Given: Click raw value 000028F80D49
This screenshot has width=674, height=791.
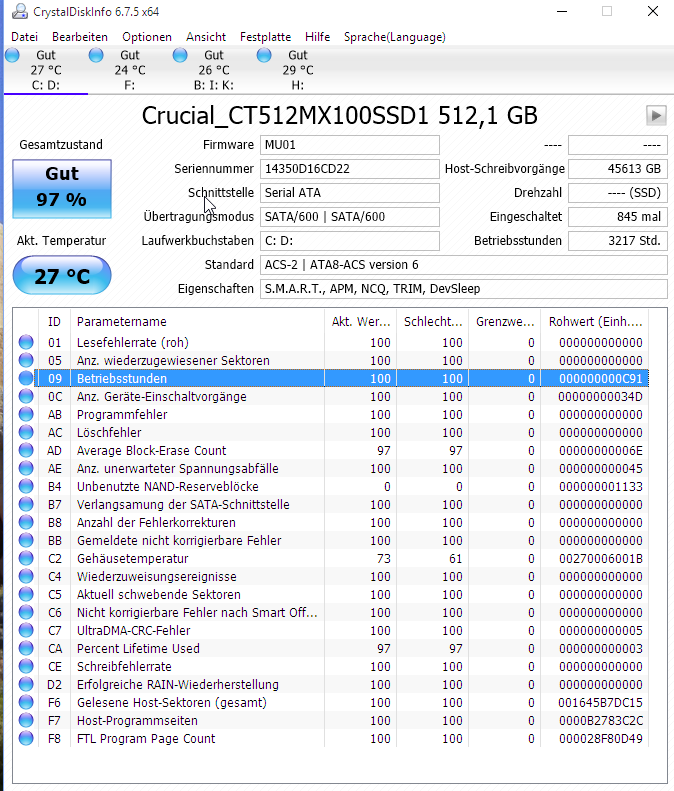Looking at the screenshot, I should [600, 739].
